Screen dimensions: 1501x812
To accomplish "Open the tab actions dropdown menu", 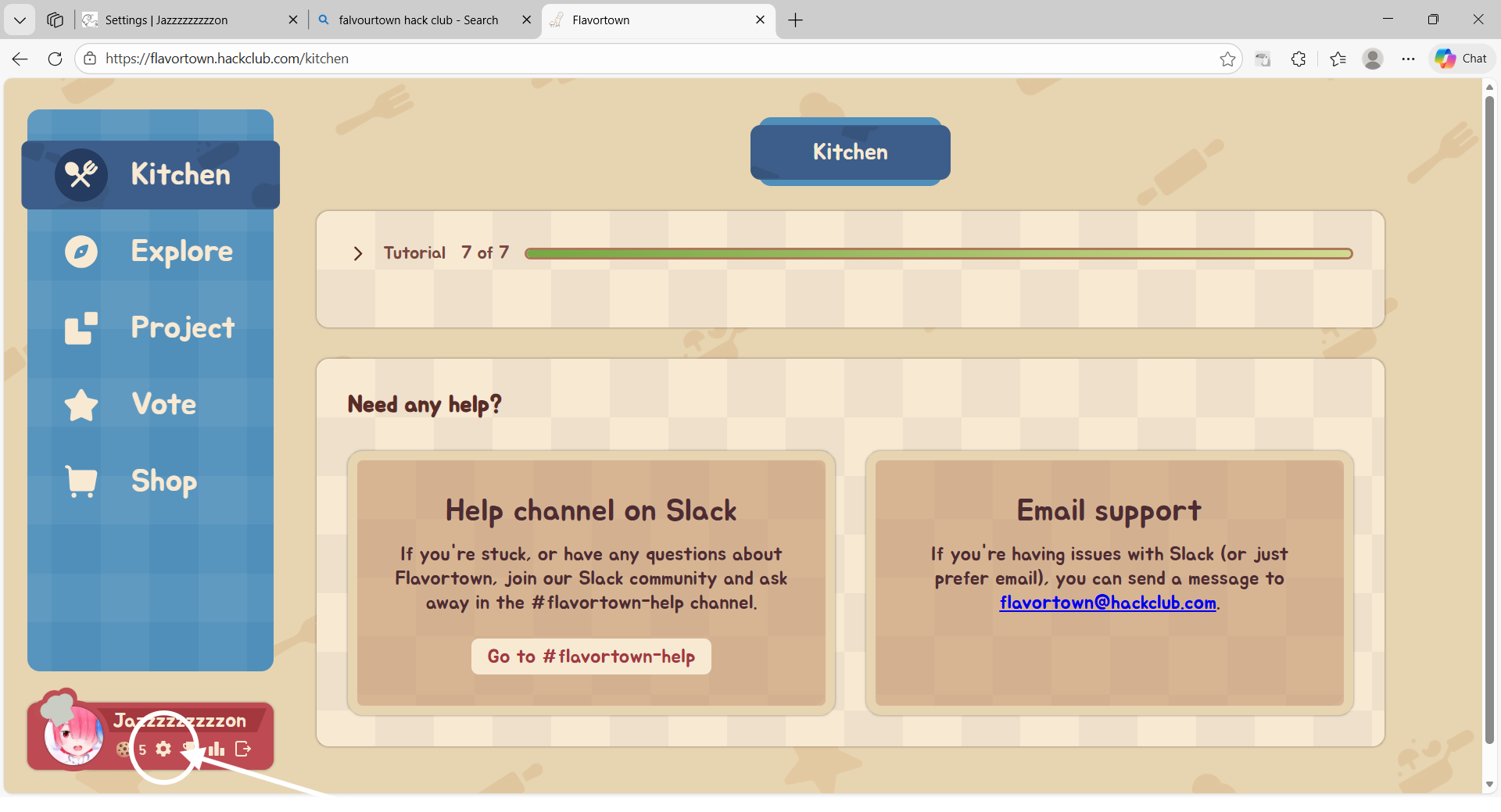I will coord(20,20).
